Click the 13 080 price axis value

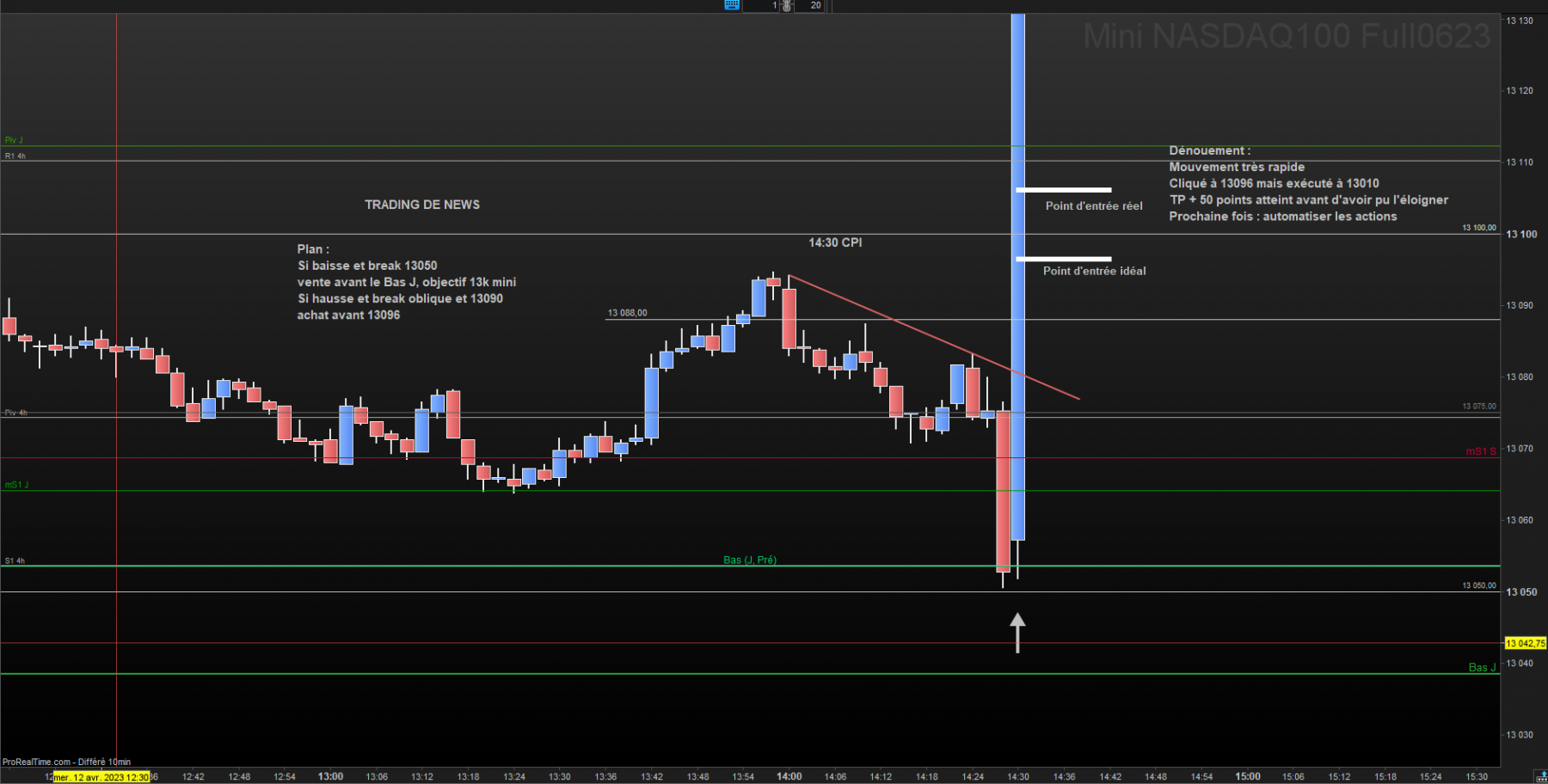tap(1520, 377)
